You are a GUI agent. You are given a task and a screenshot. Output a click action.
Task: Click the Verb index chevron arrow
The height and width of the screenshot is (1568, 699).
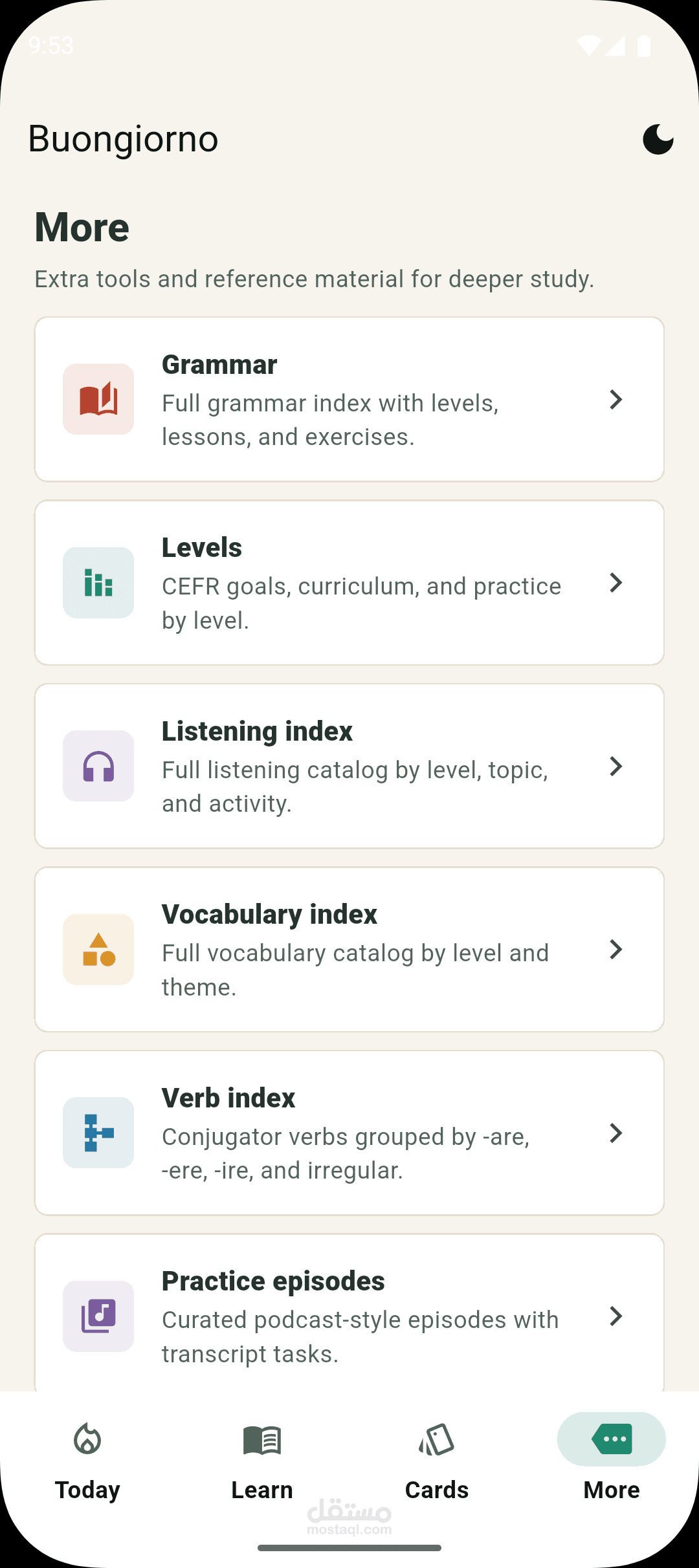coord(616,1133)
